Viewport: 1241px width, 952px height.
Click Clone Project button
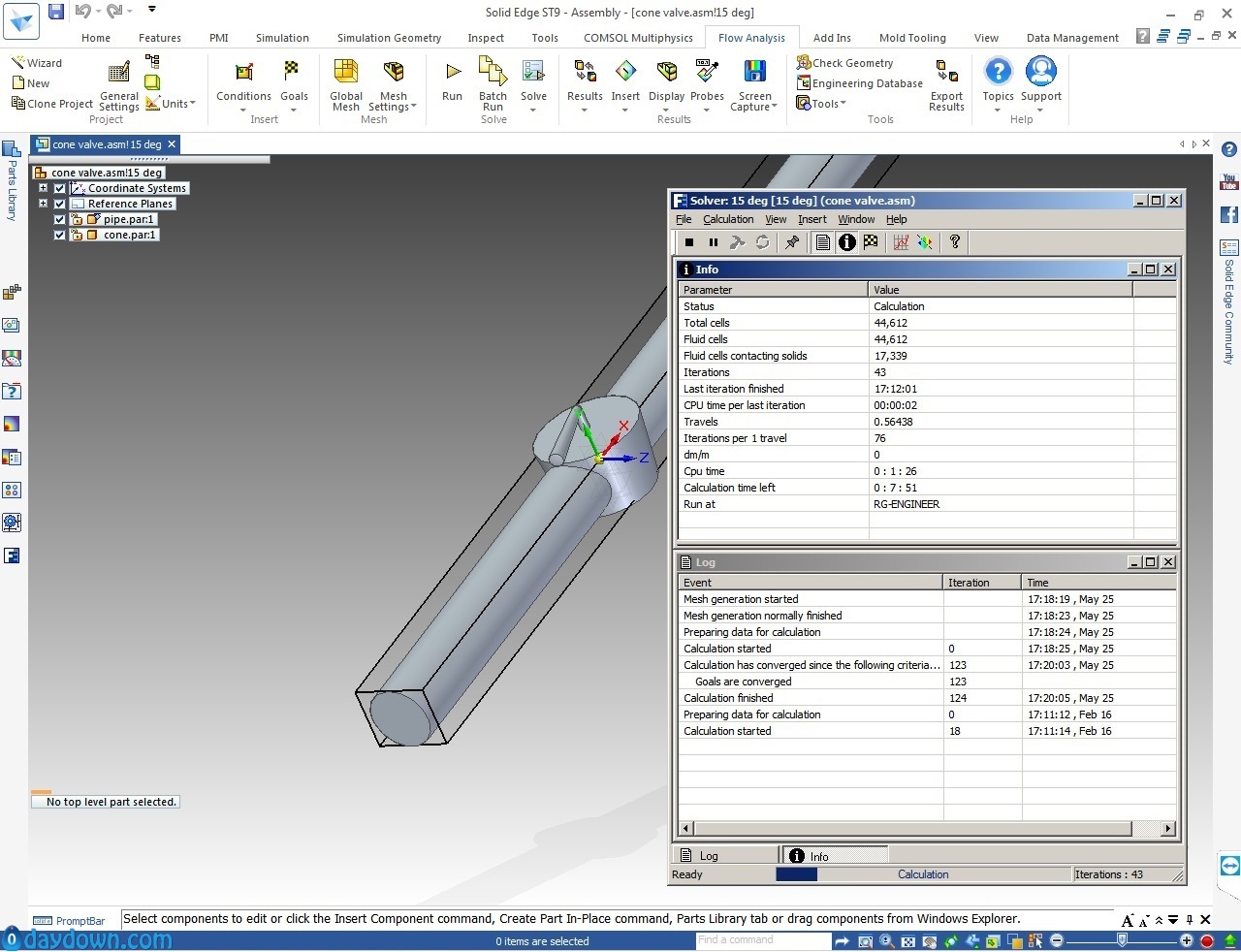click(x=51, y=104)
